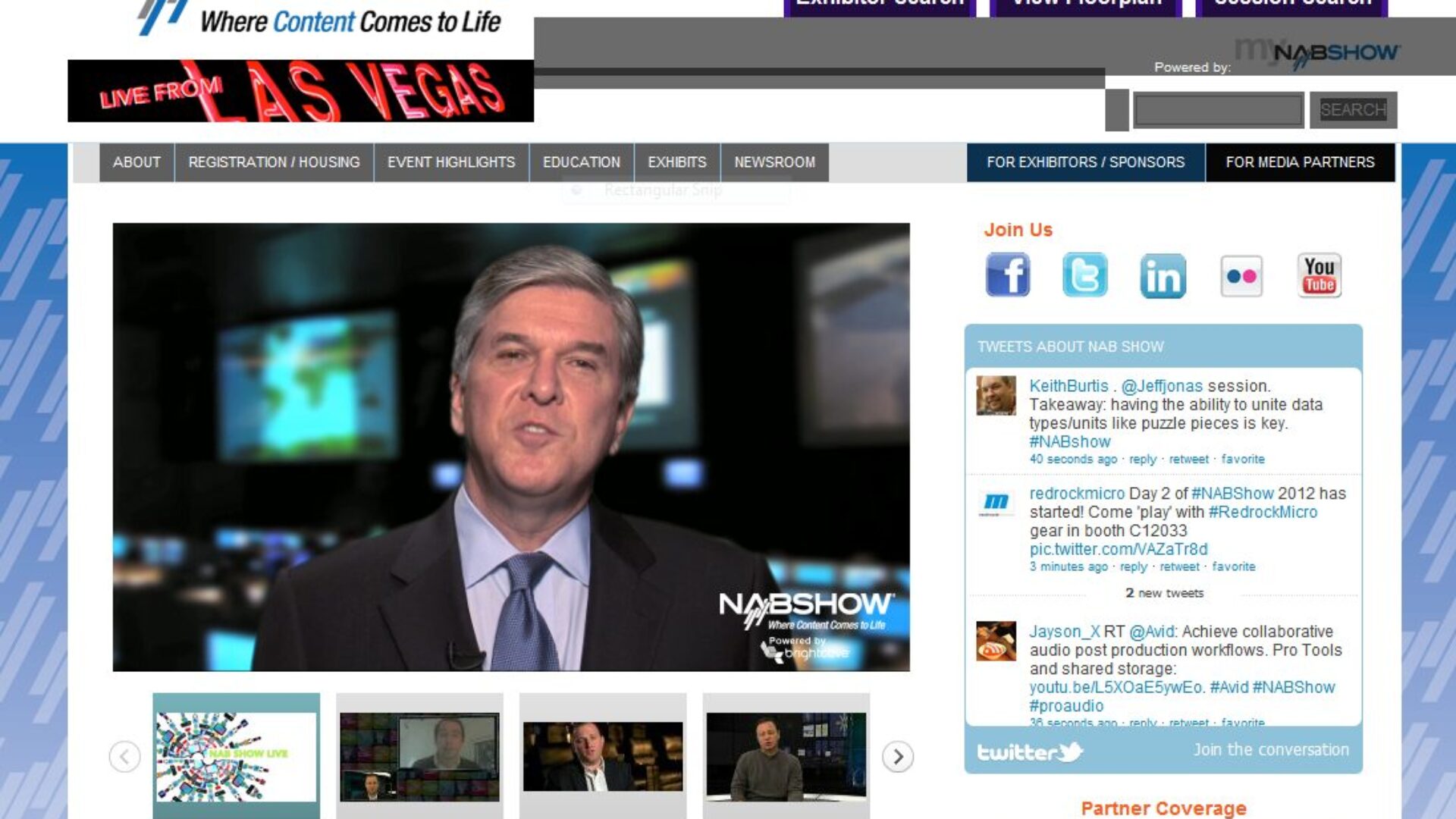Switch to the EXHIBITS tab
This screenshot has height=819, width=1456.
(x=676, y=162)
